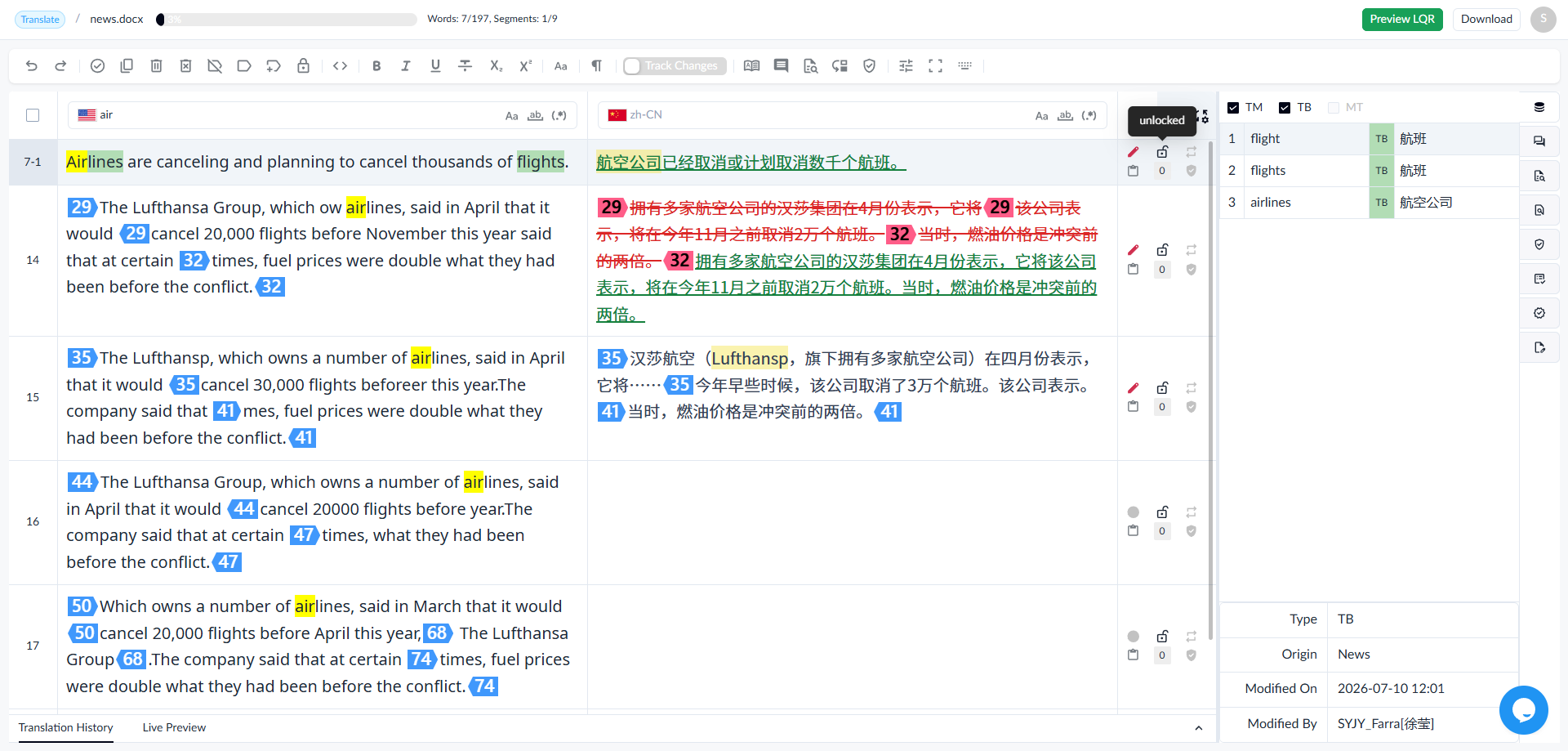Switch to Live Preview tab

174,727
